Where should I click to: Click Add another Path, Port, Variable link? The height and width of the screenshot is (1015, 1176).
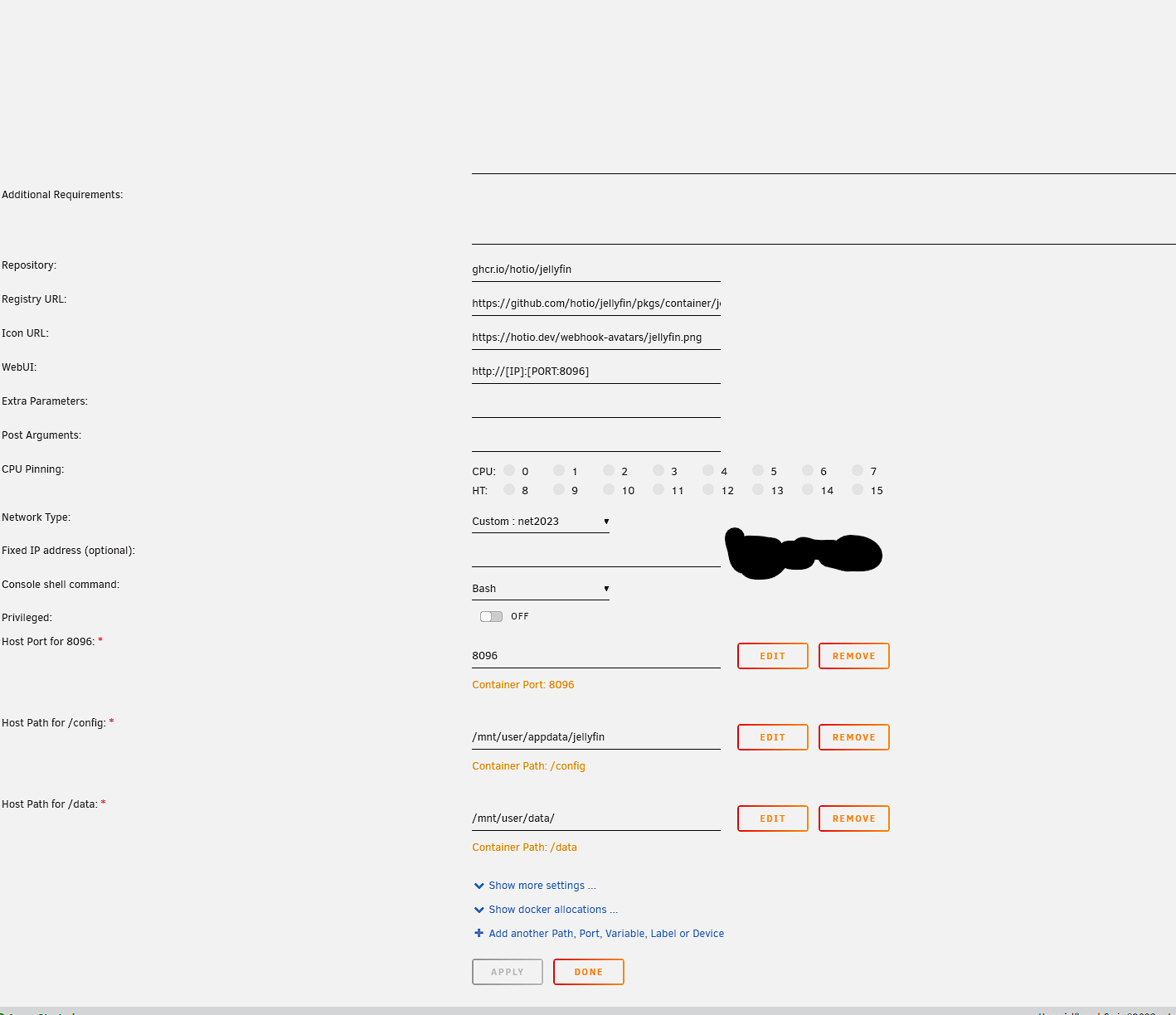pyautogui.click(x=605, y=934)
